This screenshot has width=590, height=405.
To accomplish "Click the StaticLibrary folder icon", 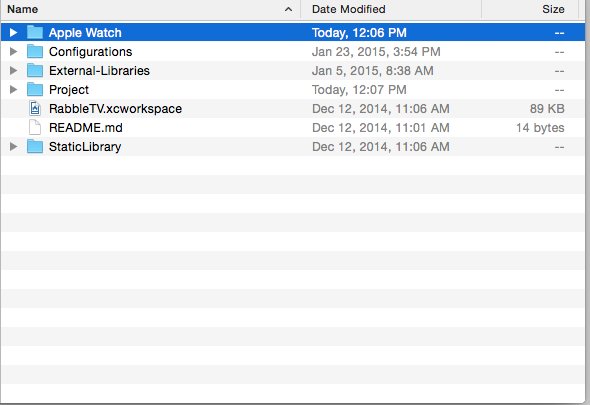I will point(35,146).
